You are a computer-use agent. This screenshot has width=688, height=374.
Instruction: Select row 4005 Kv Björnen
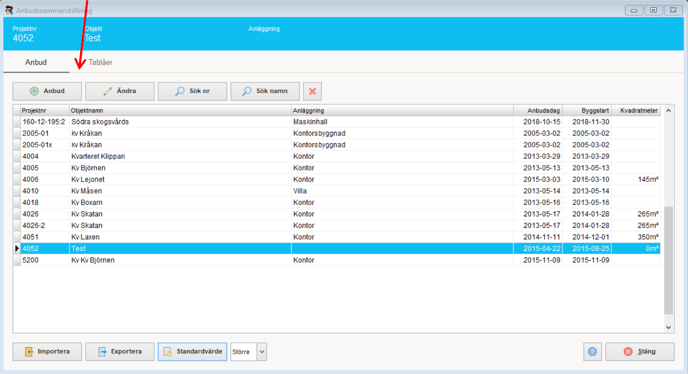(x=337, y=168)
